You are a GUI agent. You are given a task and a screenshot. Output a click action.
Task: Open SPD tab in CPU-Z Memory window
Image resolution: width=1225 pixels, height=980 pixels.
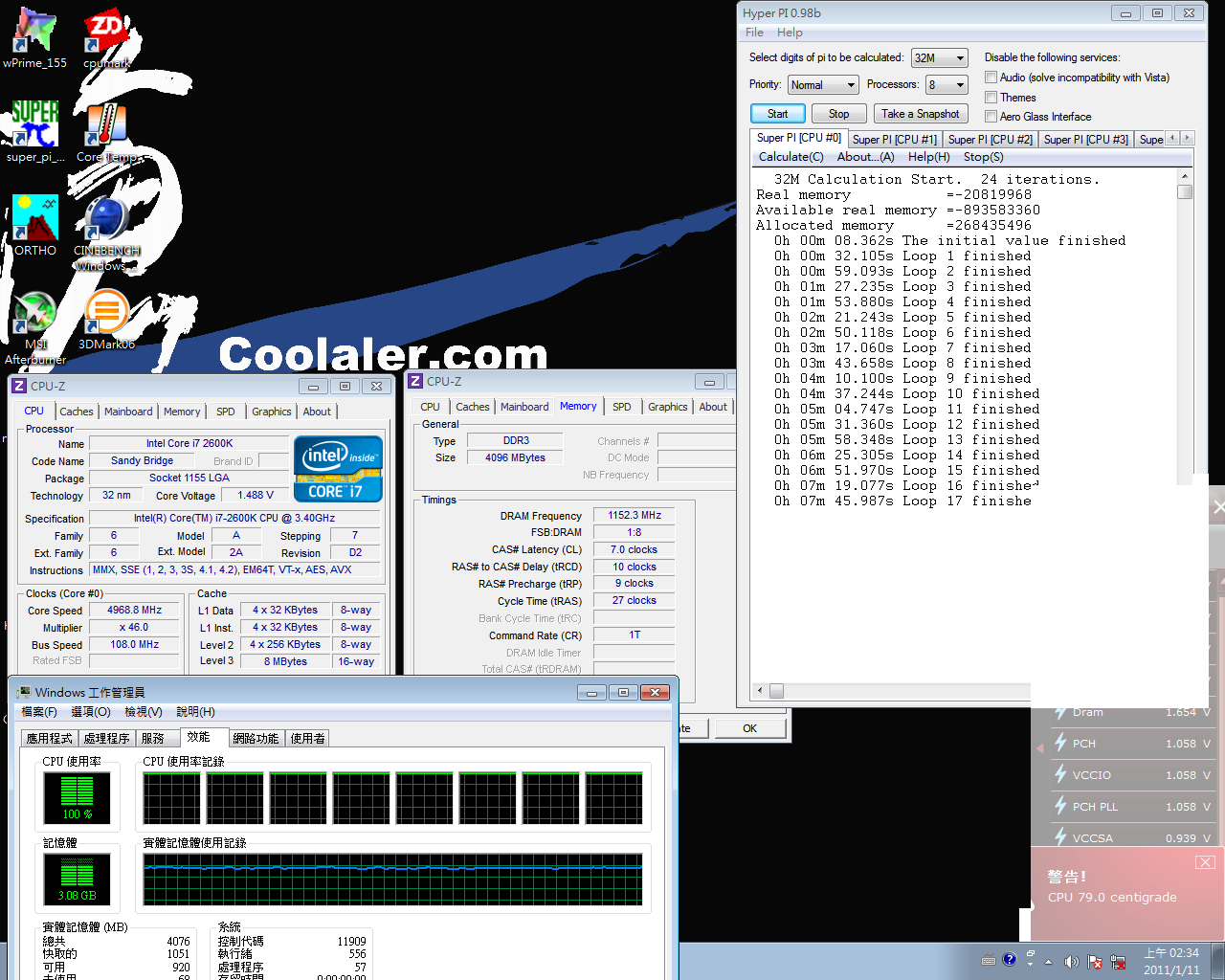click(x=622, y=407)
